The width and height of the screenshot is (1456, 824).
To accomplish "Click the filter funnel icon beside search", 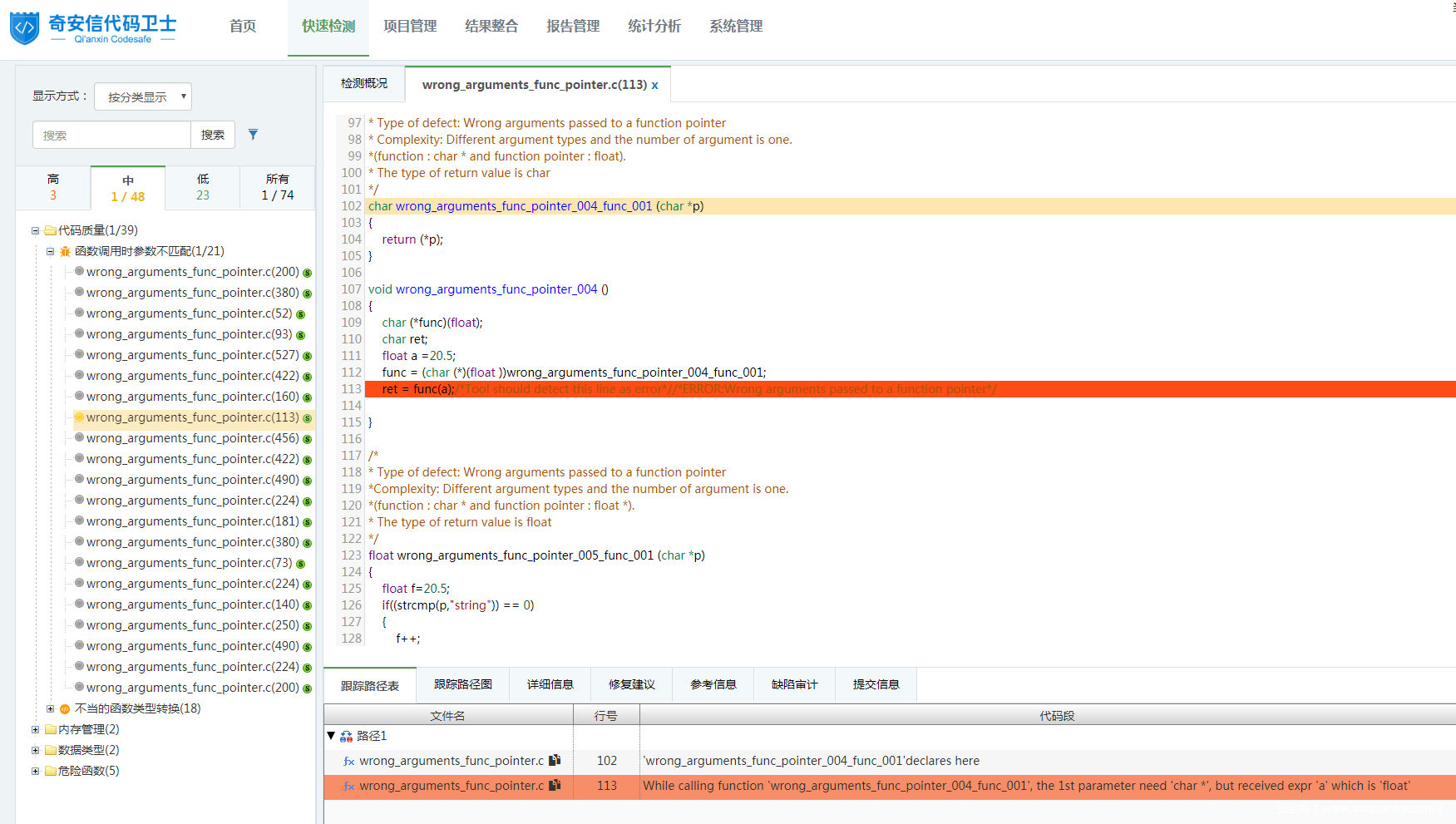I will pos(254,135).
